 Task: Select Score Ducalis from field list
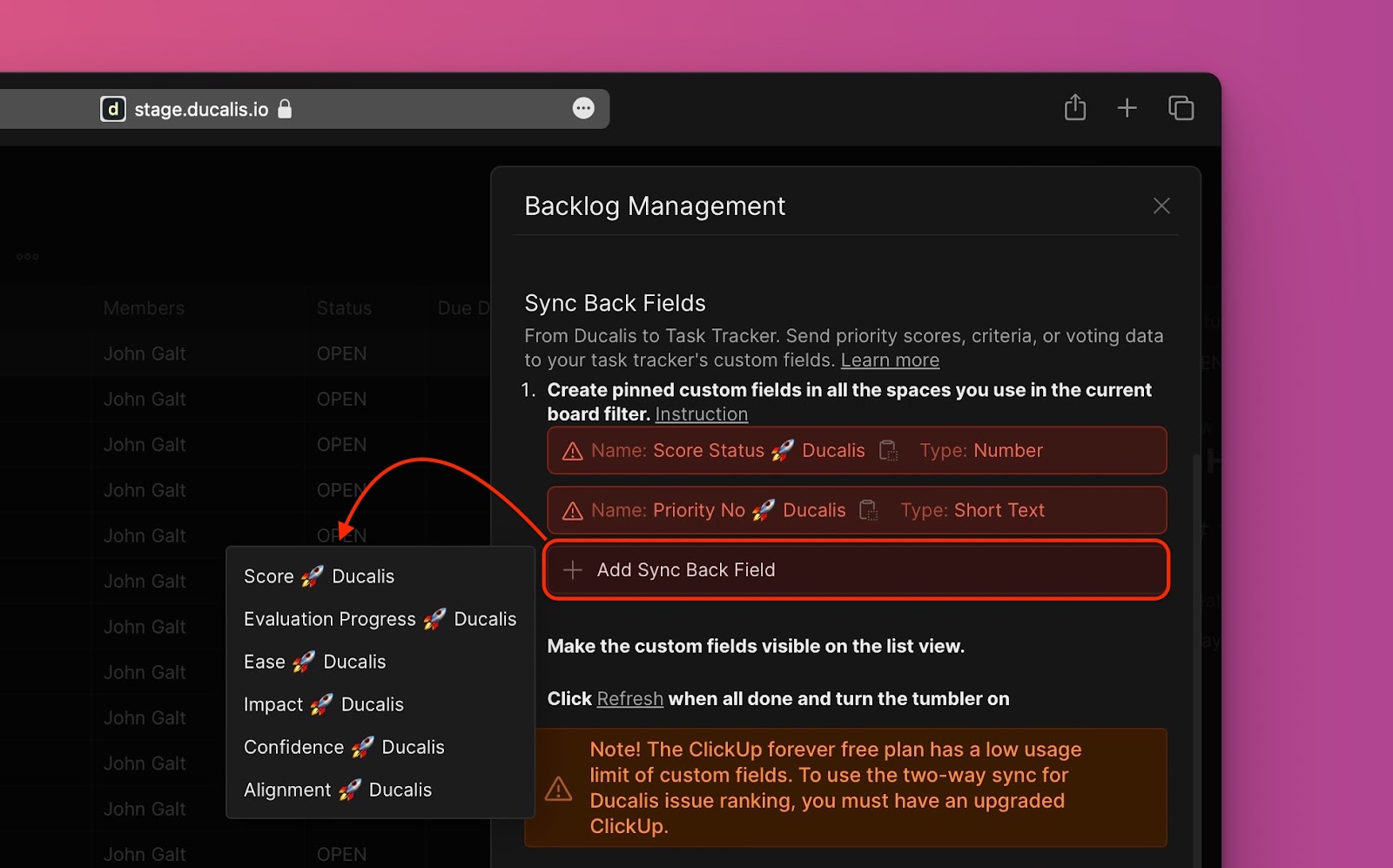tap(319, 575)
